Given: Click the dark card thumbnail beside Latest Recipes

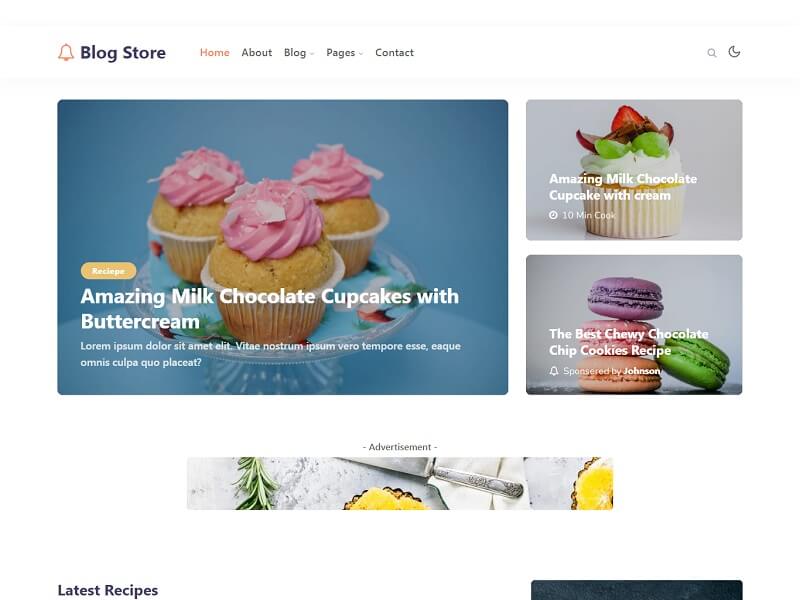Looking at the screenshot, I should pyautogui.click(x=637, y=590).
